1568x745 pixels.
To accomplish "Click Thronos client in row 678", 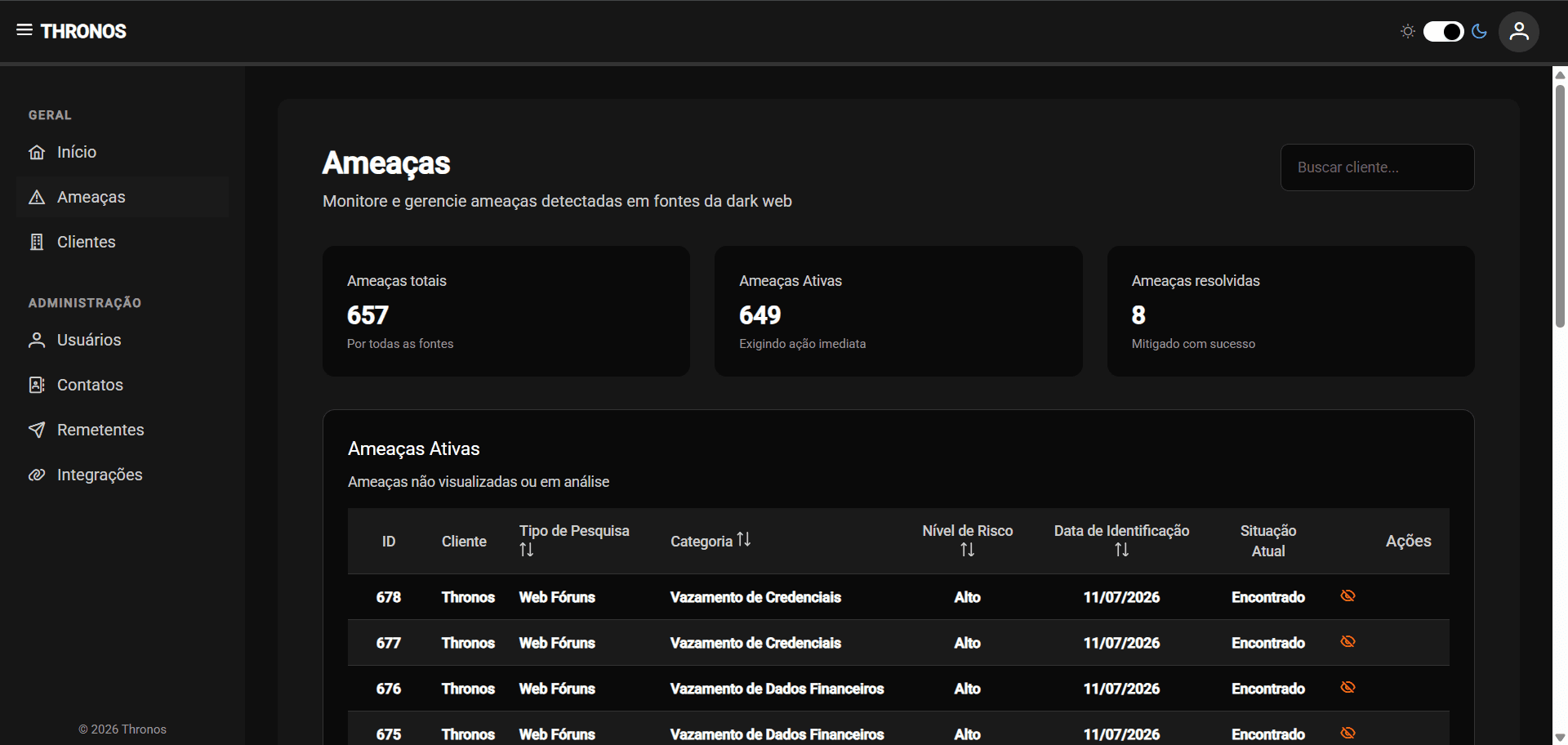I will pos(468,597).
